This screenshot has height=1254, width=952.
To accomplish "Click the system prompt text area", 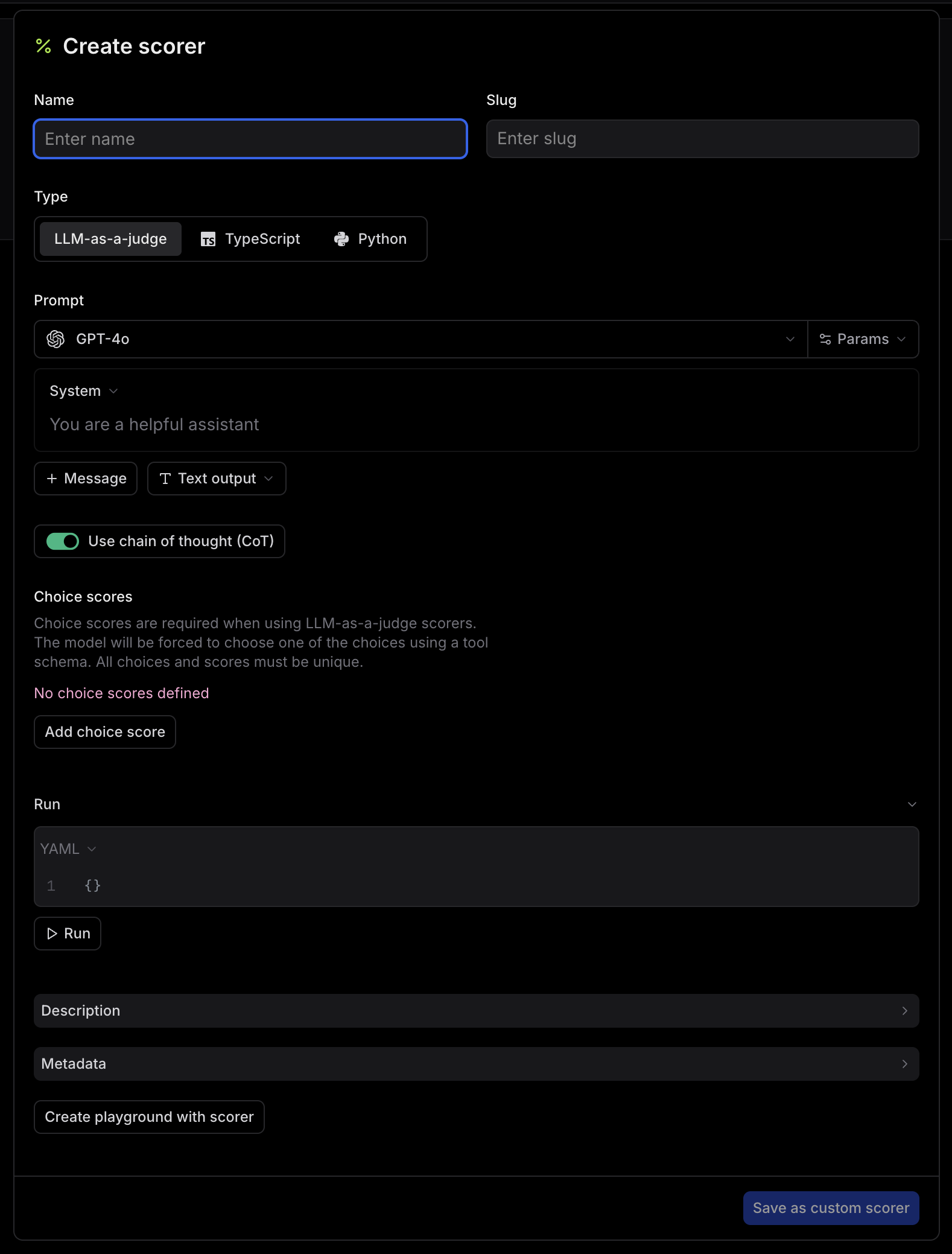I will (x=477, y=425).
